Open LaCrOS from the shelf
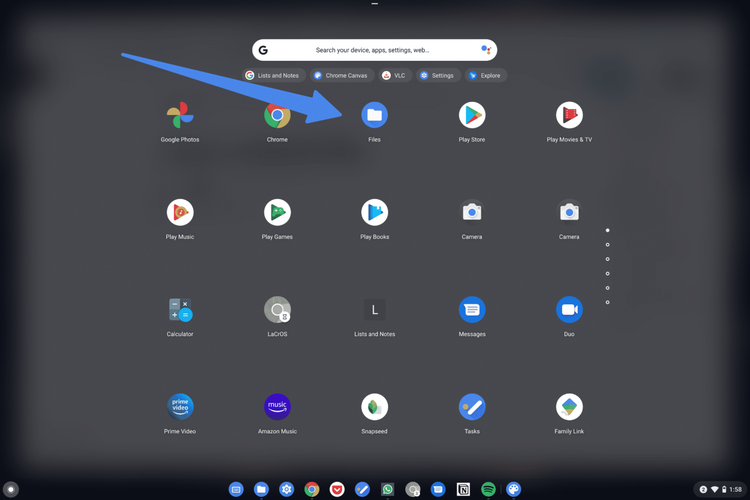The height and width of the screenshot is (500, 750). coord(413,489)
